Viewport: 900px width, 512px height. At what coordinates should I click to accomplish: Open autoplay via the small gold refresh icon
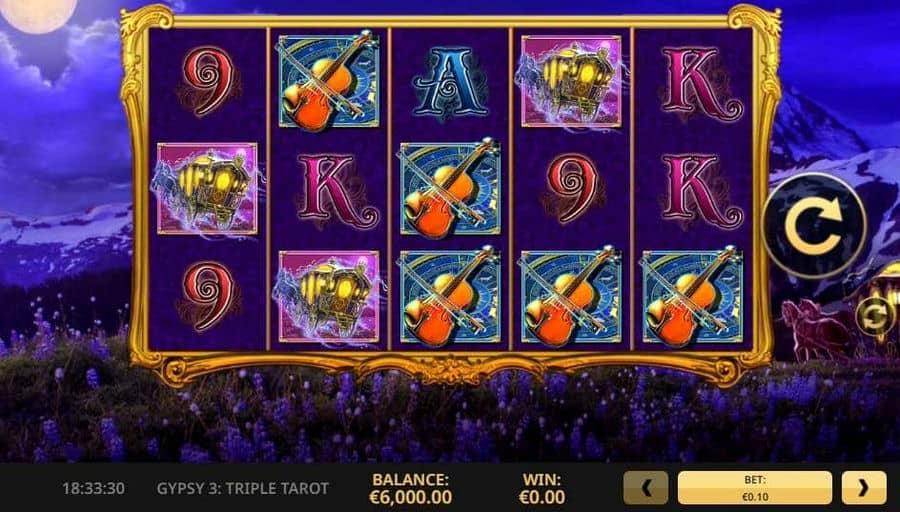click(875, 317)
